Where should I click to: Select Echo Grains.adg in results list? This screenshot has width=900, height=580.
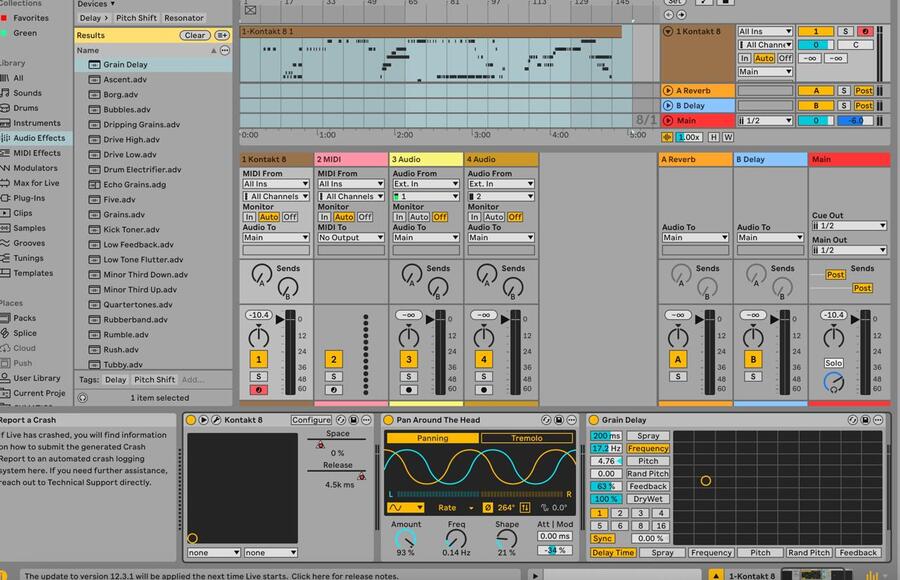coord(134,184)
